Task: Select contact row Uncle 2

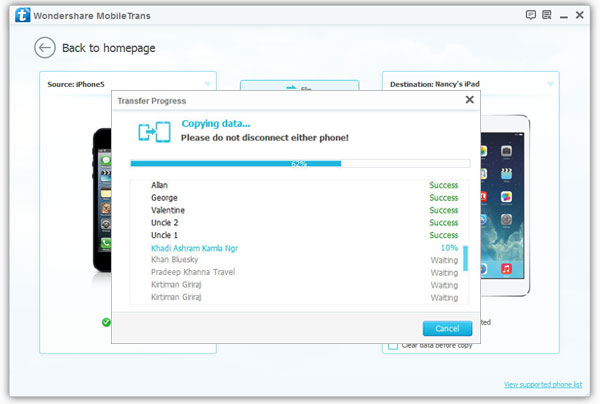Action: pyautogui.click(x=299, y=223)
